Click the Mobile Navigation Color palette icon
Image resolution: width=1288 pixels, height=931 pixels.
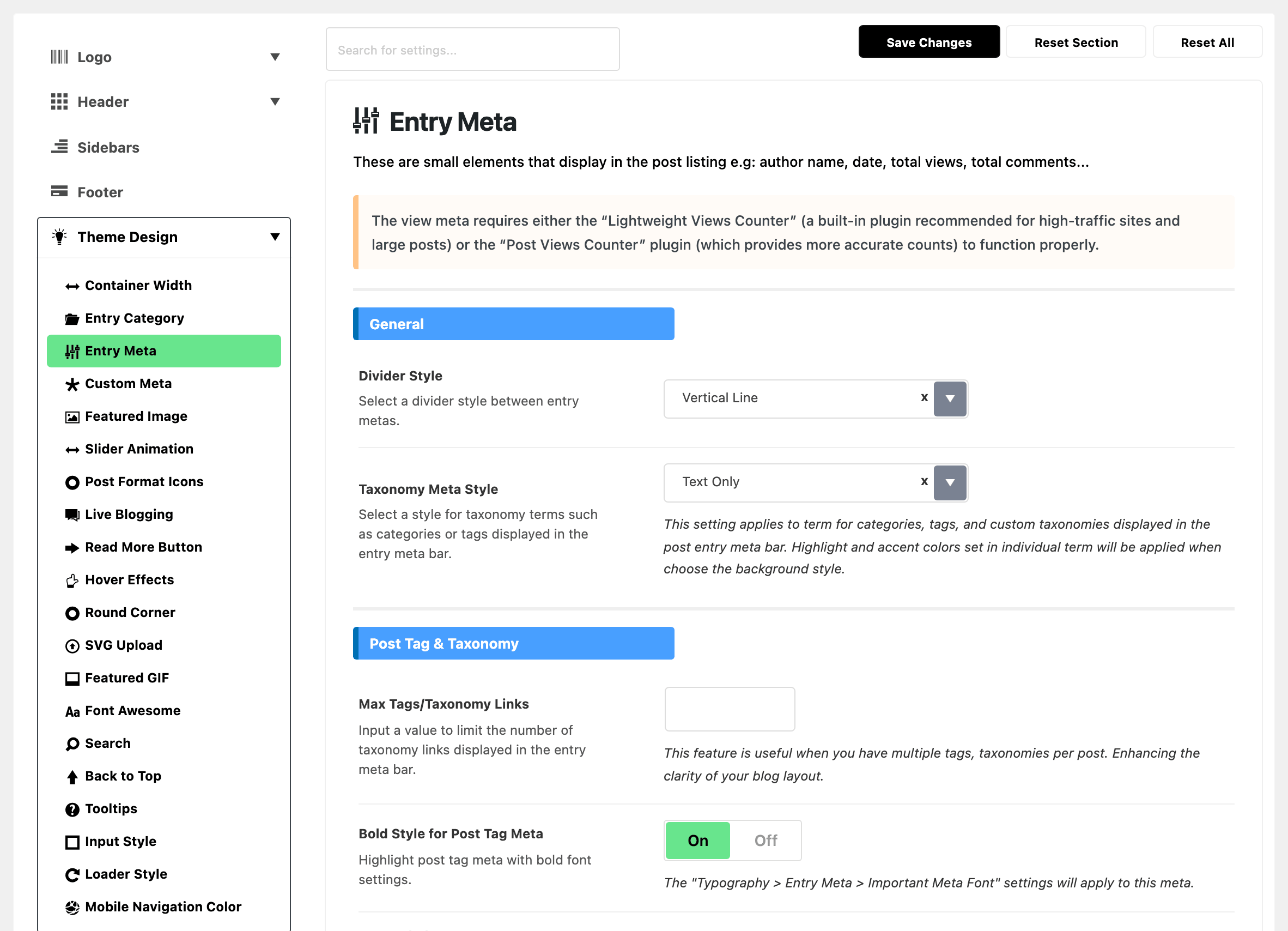(72, 908)
